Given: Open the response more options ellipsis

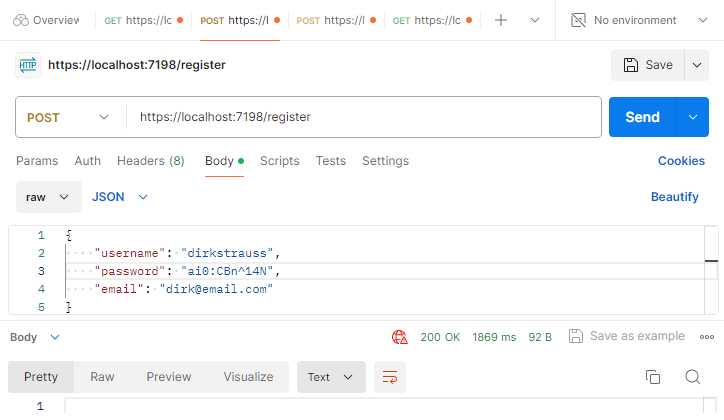Looking at the screenshot, I should tap(706, 337).
